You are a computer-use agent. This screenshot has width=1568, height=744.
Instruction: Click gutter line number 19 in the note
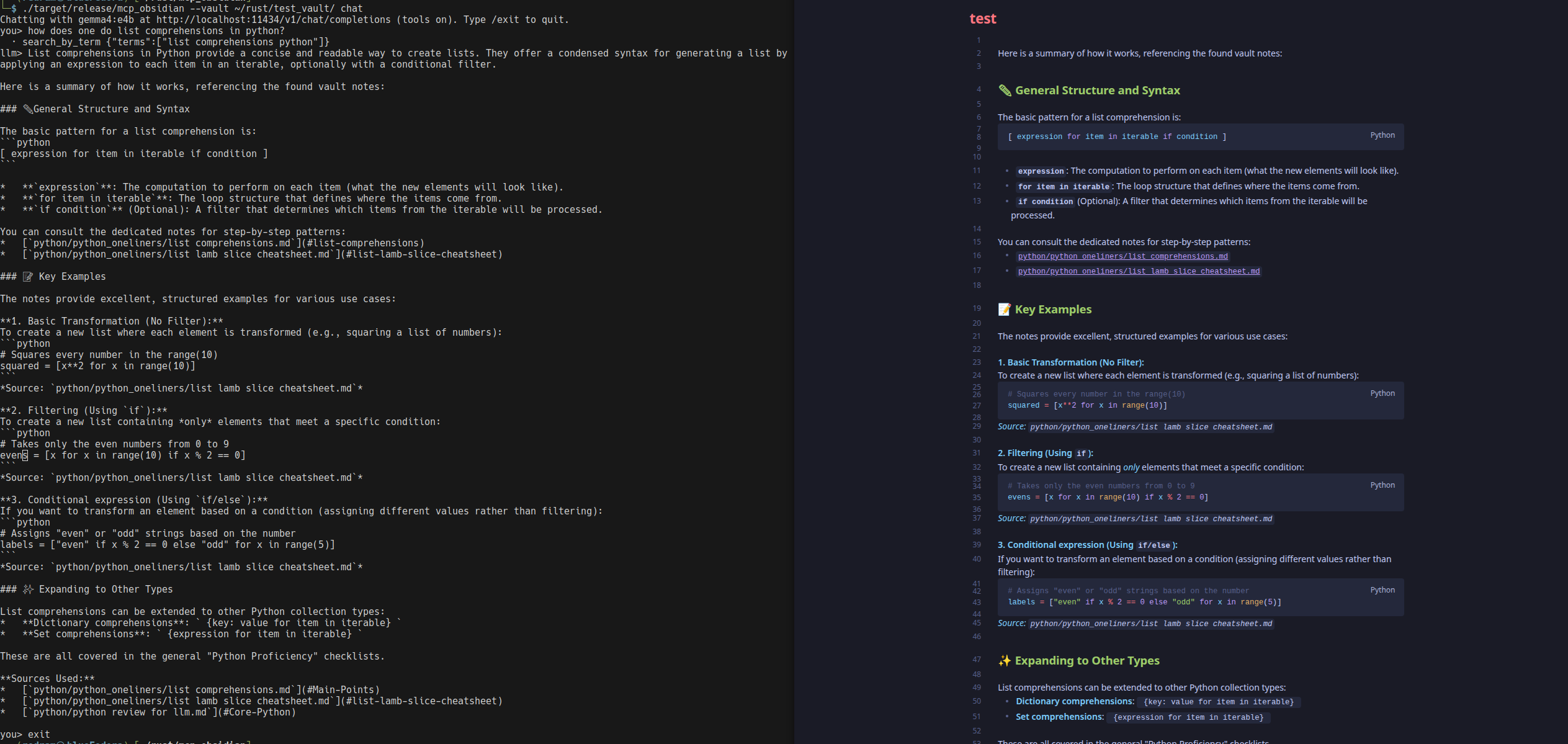977,308
